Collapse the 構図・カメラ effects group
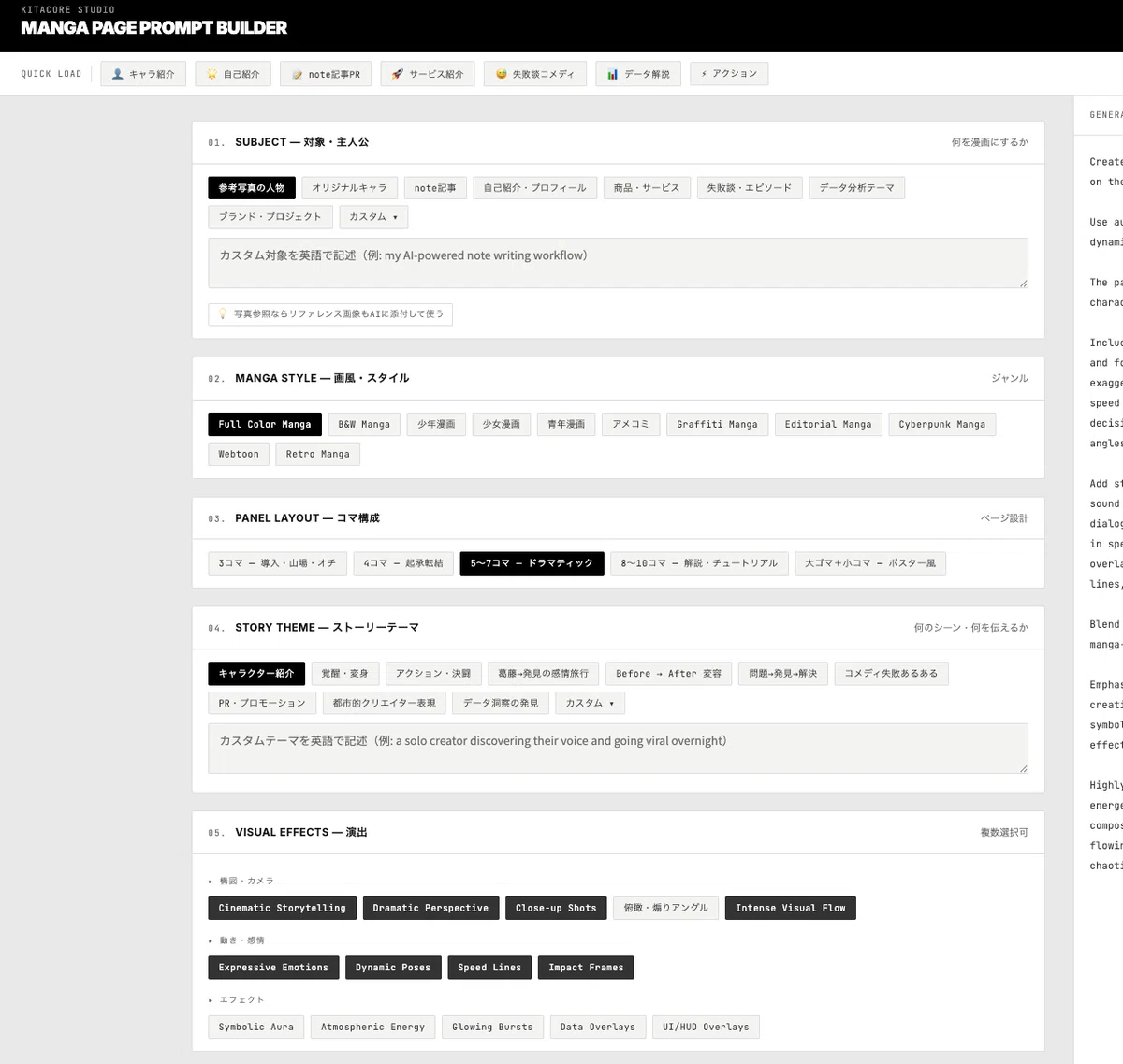Viewport: 1123px width, 1064px height. [x=241, y=882]
